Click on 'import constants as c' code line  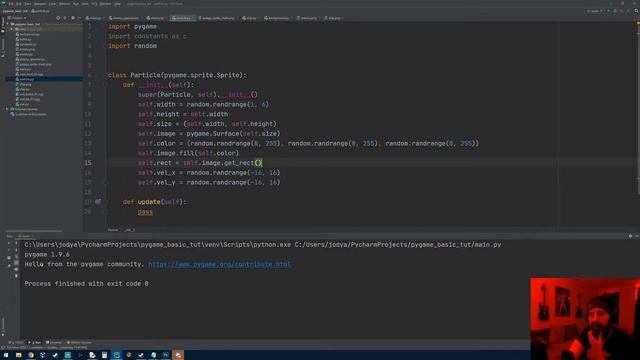click(x=147, y=36)
